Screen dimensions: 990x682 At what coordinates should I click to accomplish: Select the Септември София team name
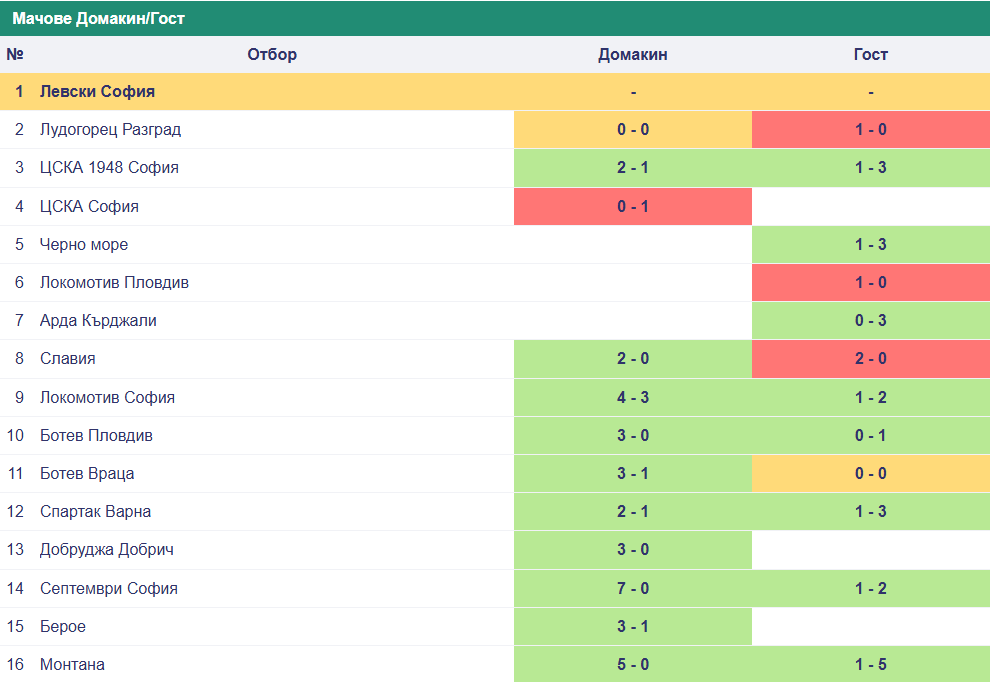click(109, 589)
